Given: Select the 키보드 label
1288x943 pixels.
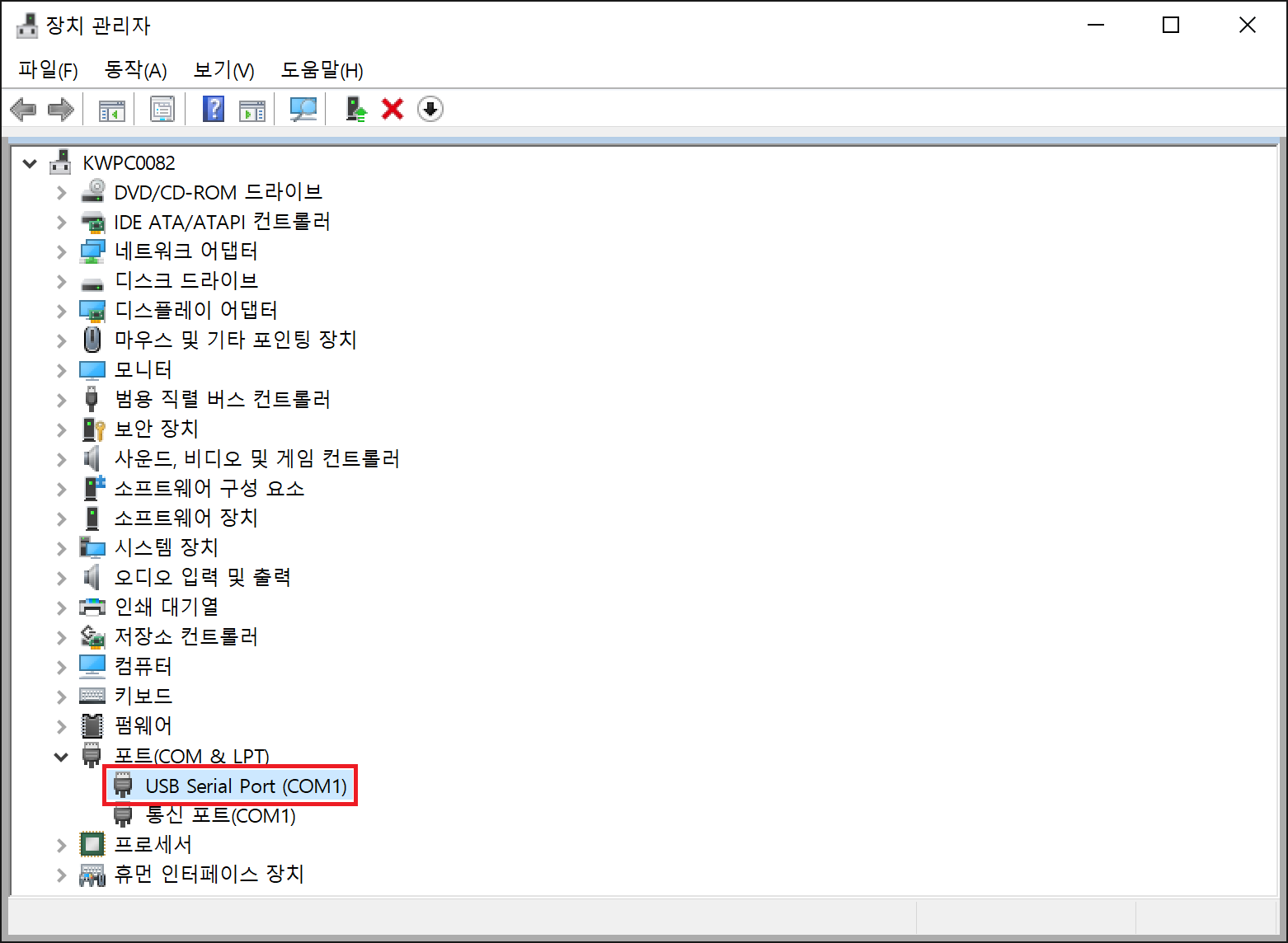Looking at the screenshot, I should (x=143, y=696).
